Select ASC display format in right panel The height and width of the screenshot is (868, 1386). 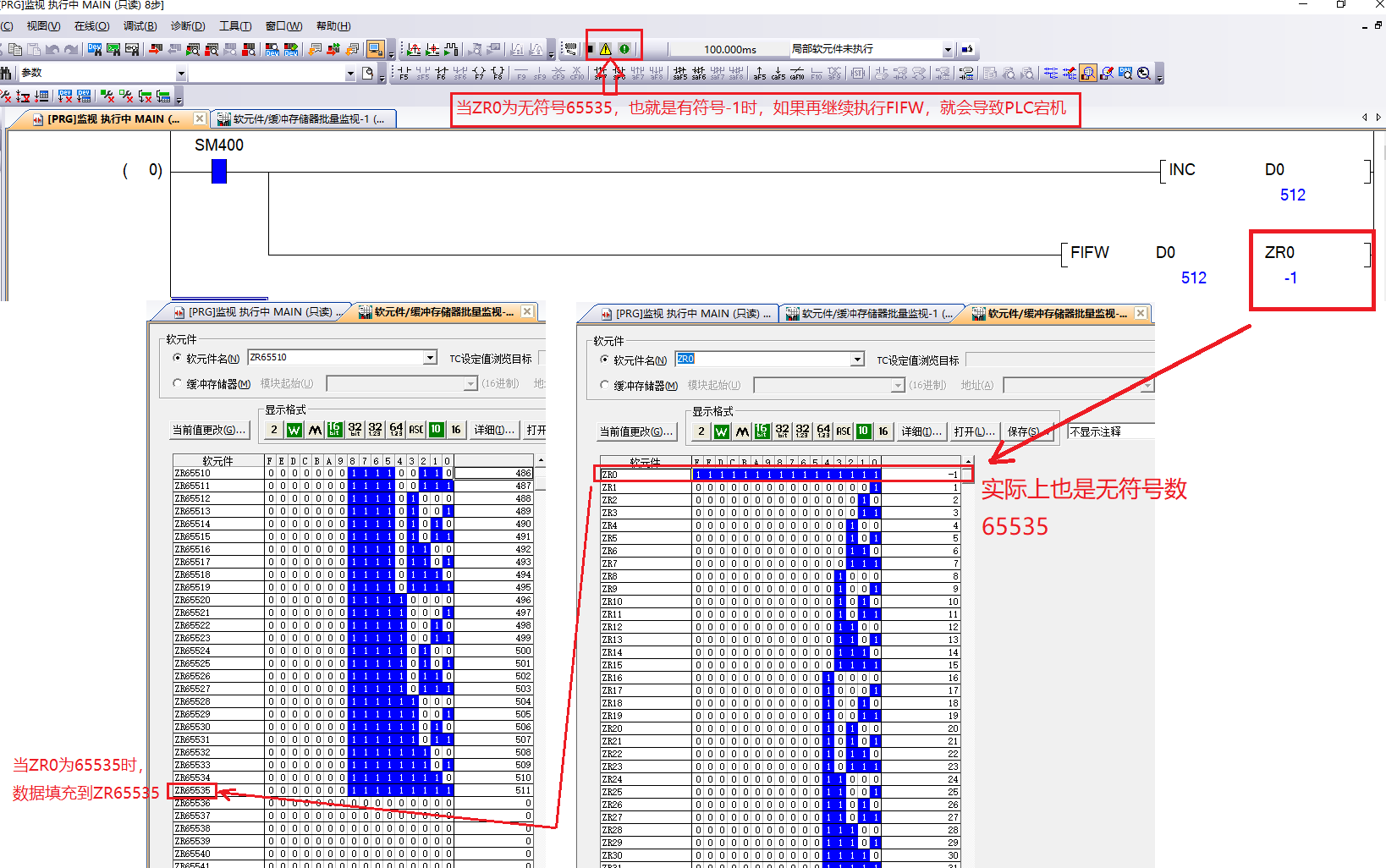pyautogui.click(x=844, y=431)
